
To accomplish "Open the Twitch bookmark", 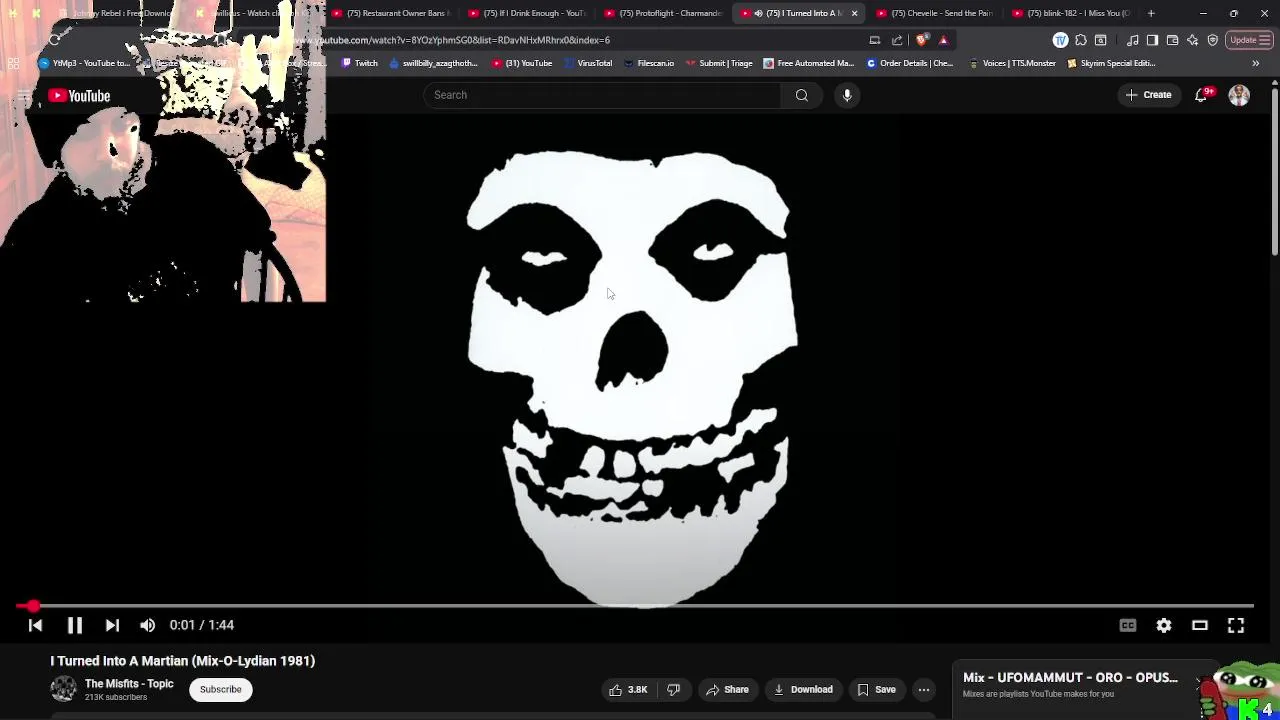I will tap(360, 63).
